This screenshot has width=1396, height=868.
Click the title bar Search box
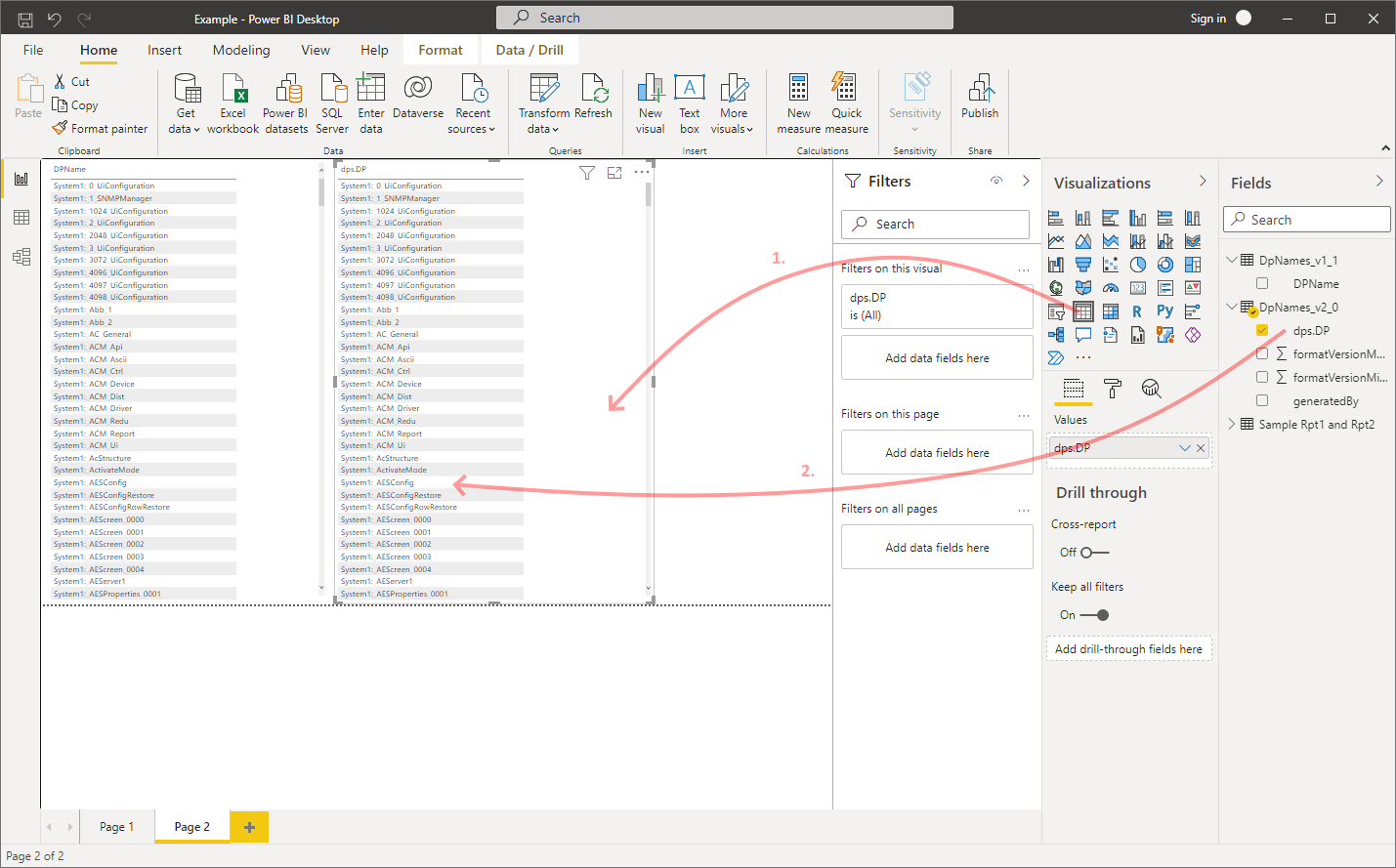pyautogui.click(x=724, y=18)
